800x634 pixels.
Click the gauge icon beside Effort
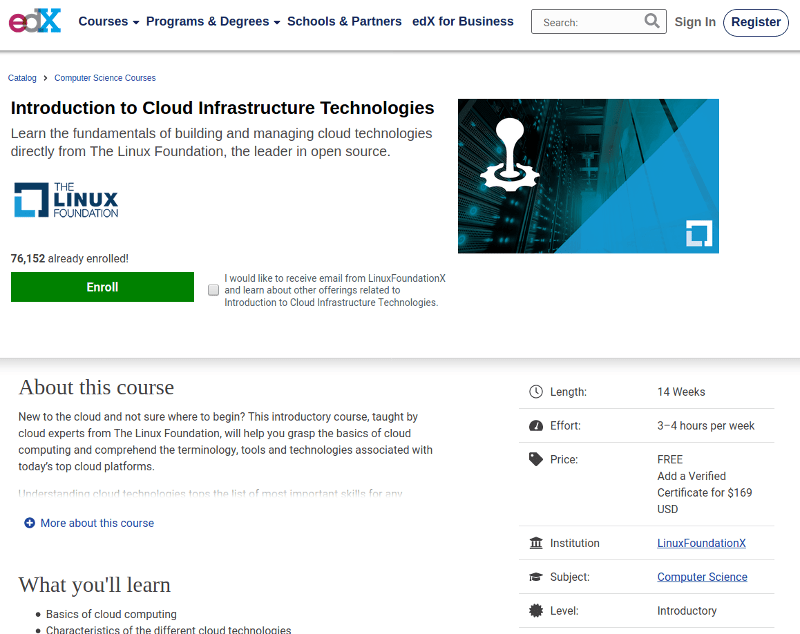click(x=536, y=425)
